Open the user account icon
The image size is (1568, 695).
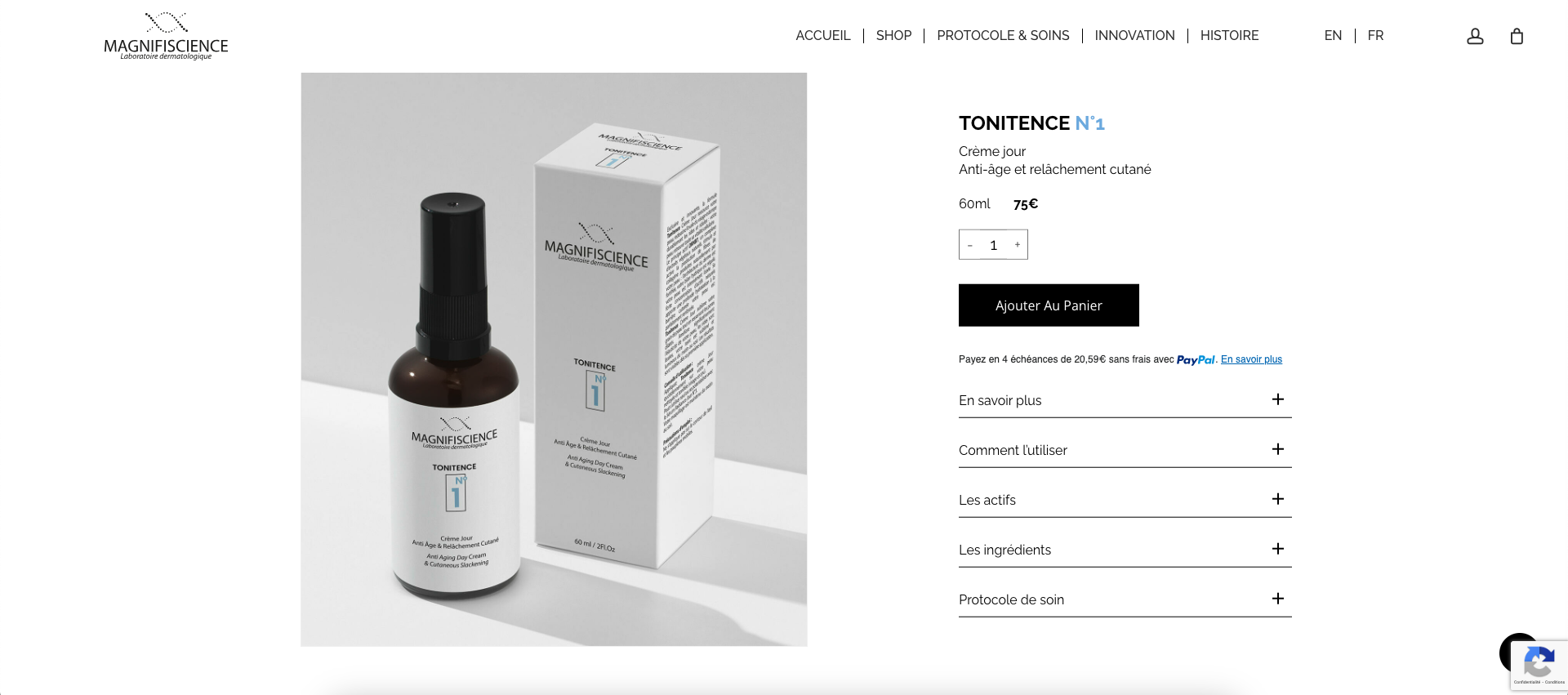(1475, 36)
